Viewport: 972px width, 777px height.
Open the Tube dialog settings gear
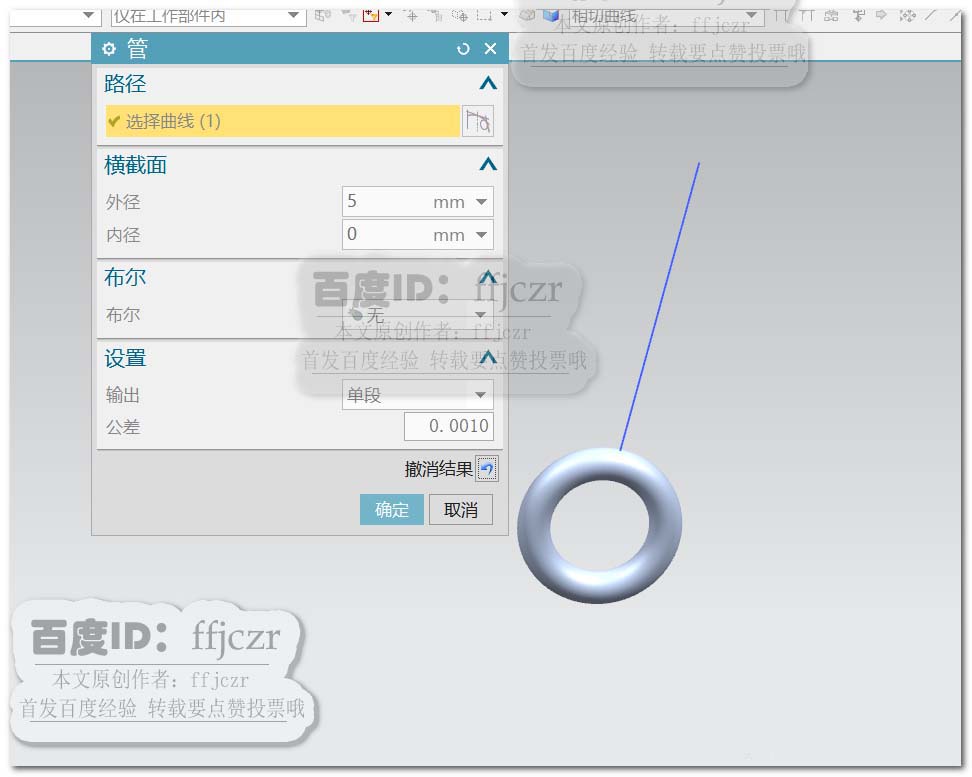(x=109, y=48)
